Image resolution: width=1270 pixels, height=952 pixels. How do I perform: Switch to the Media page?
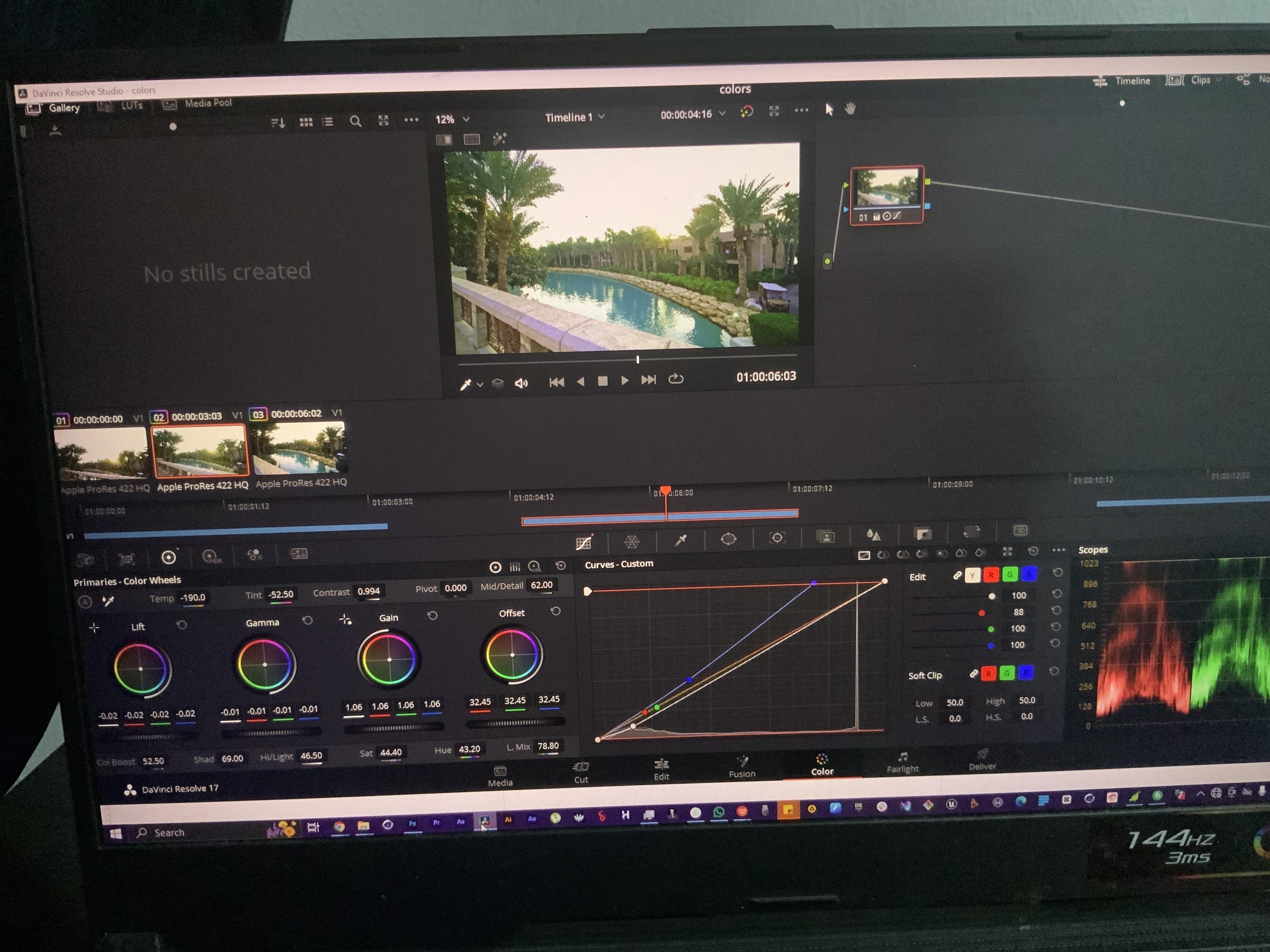[500, 776]
